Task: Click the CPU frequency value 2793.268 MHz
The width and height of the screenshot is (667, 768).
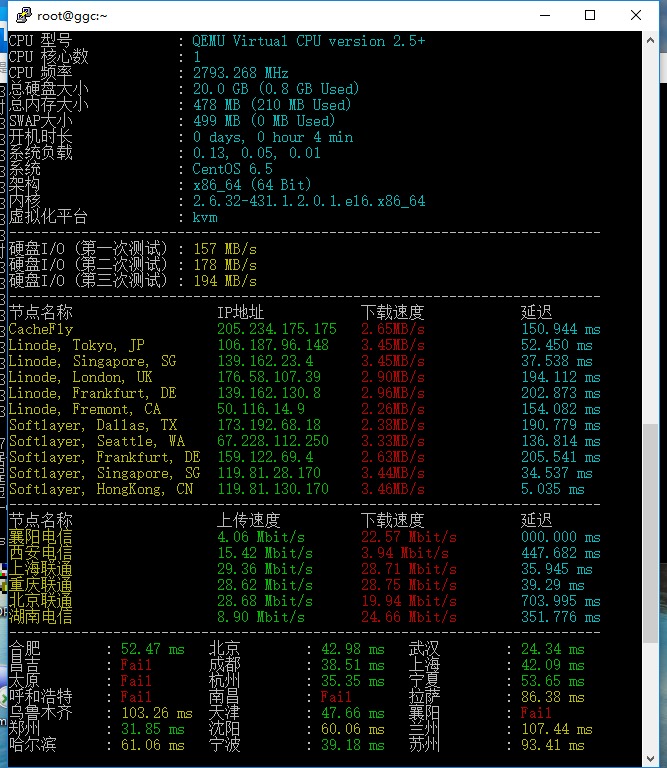Action: click(x=240, y=73)
